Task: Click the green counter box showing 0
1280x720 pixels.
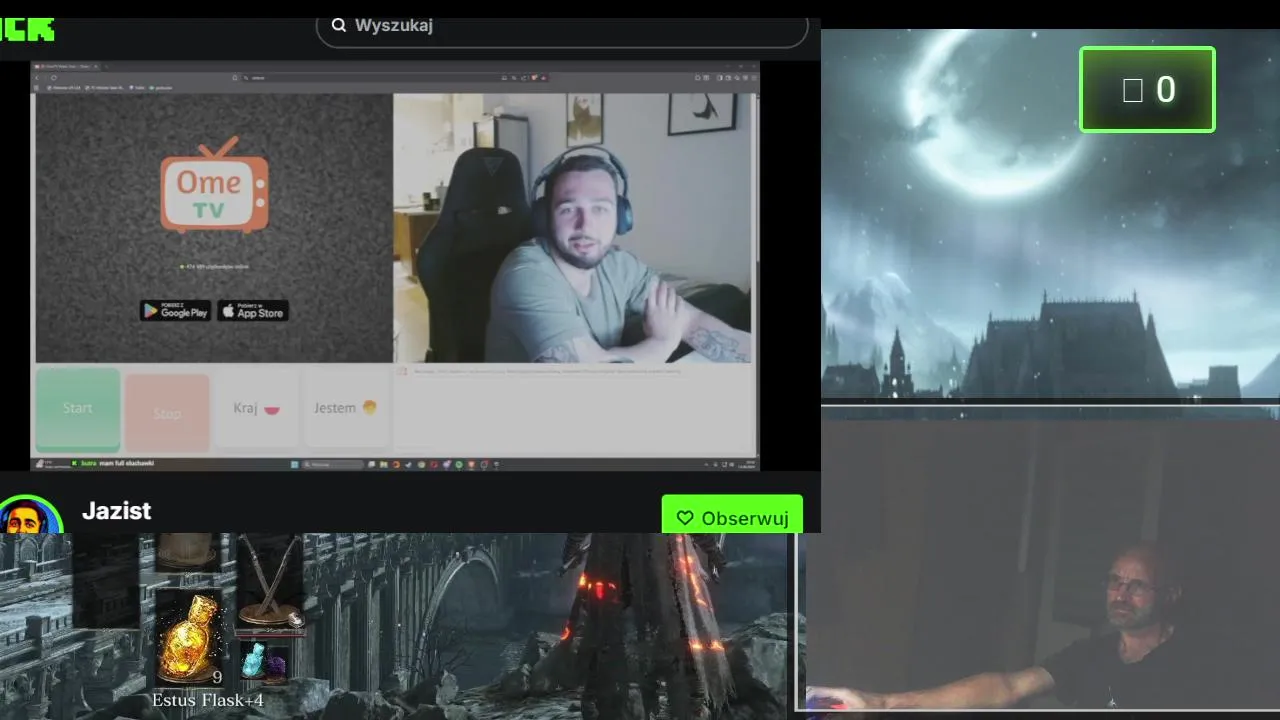Action: (x=1147, y=90)
